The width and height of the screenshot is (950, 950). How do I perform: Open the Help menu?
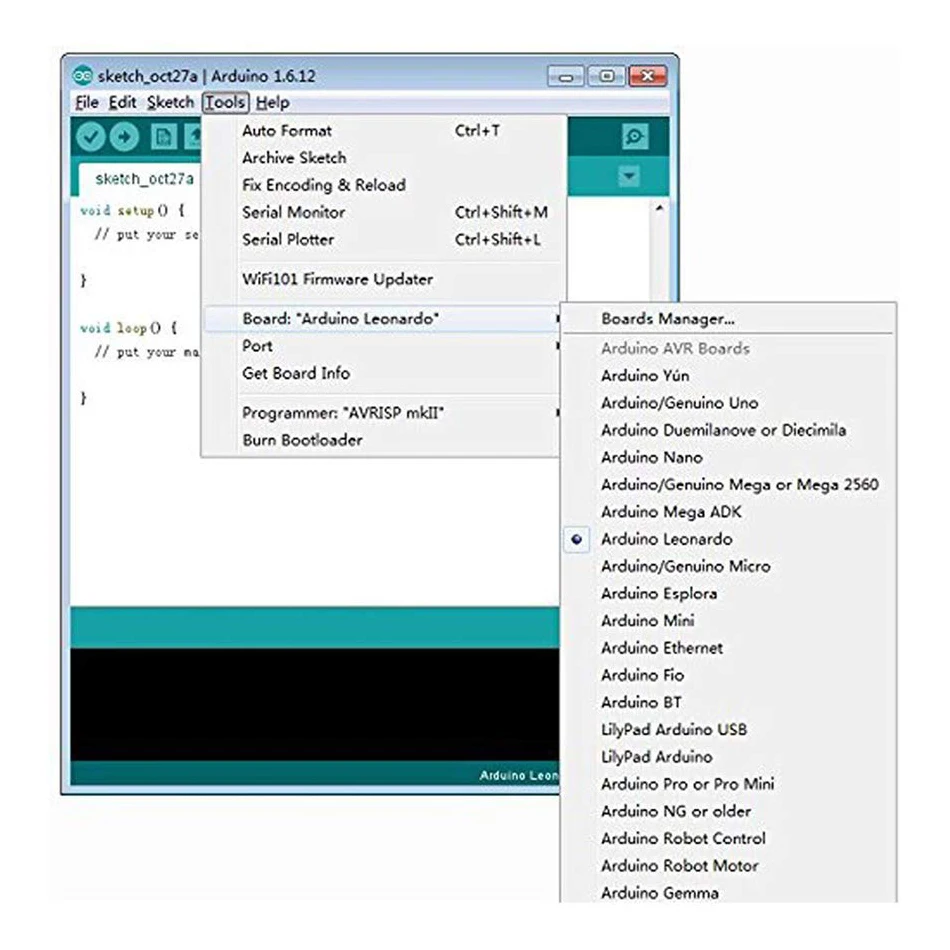pyautogui.click(x=273, y=102)
